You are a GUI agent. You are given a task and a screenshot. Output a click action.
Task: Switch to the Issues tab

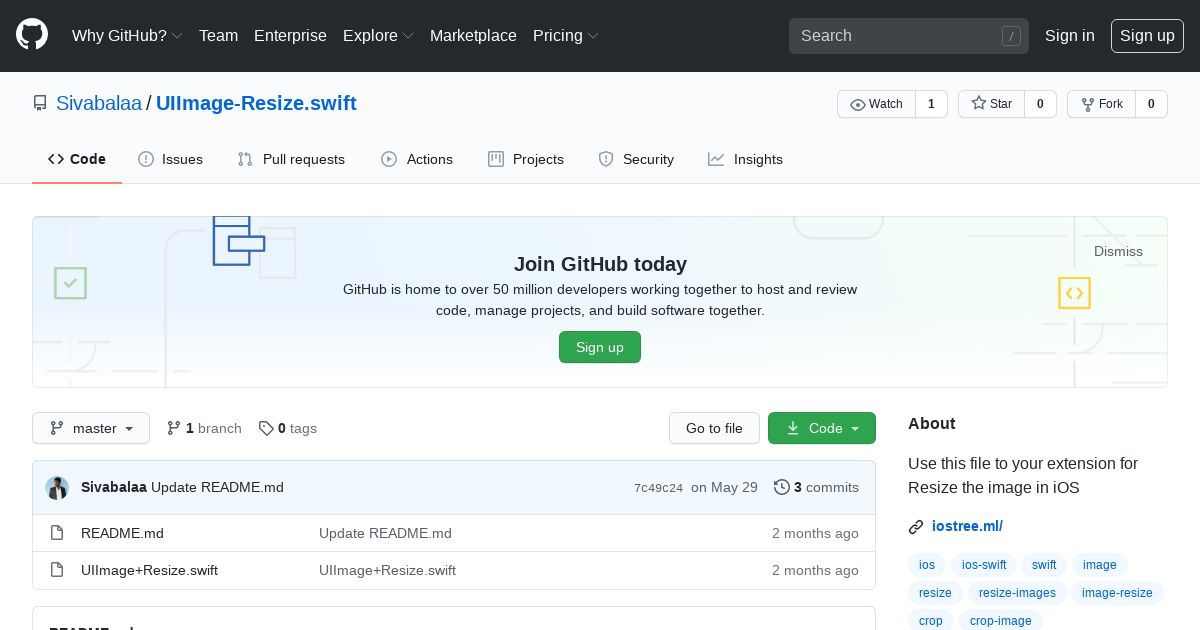coord(170,159)
